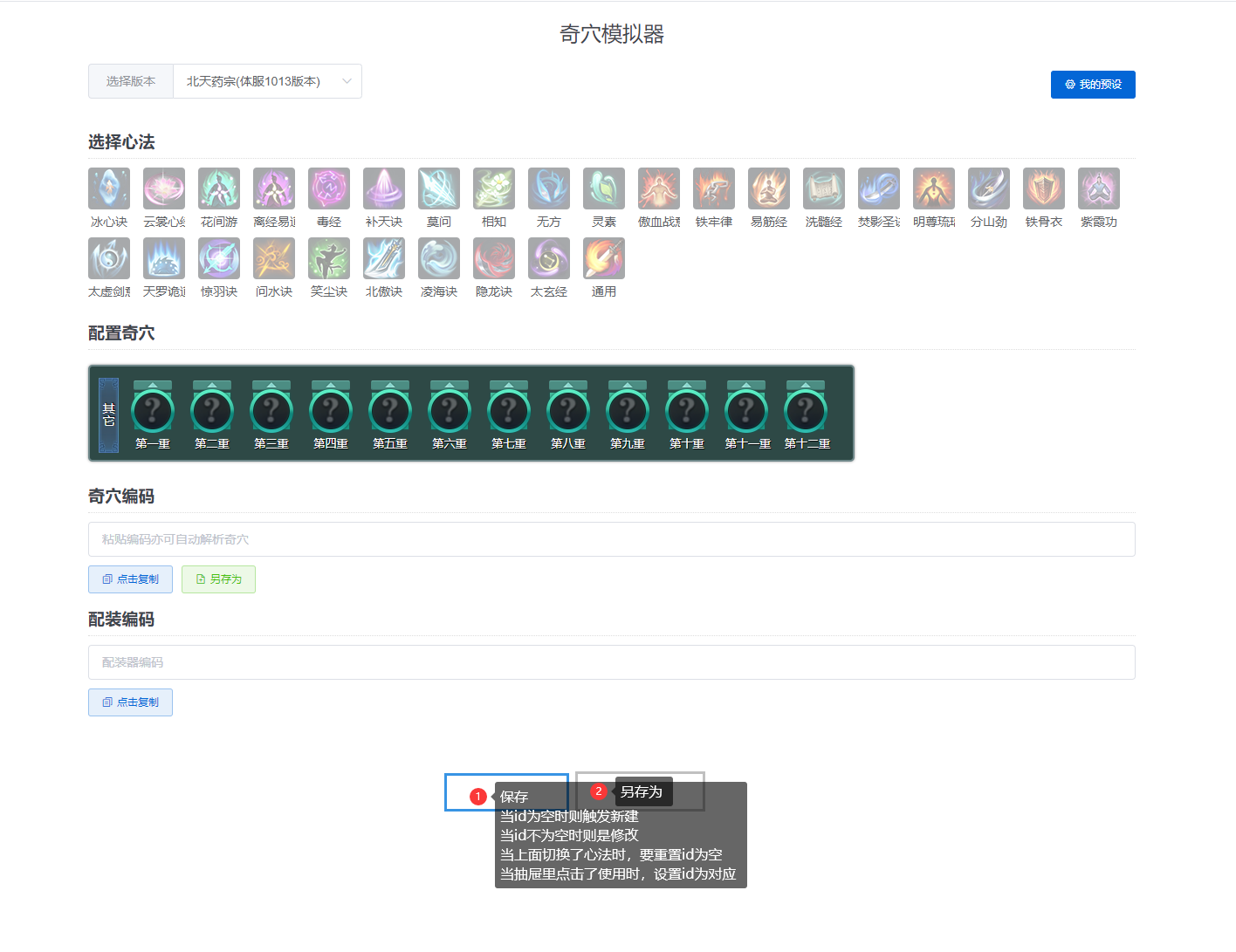Choose the 紫霞功 school icon
The height and width of the screenshot is (952, 1236).
(1098, 188)
